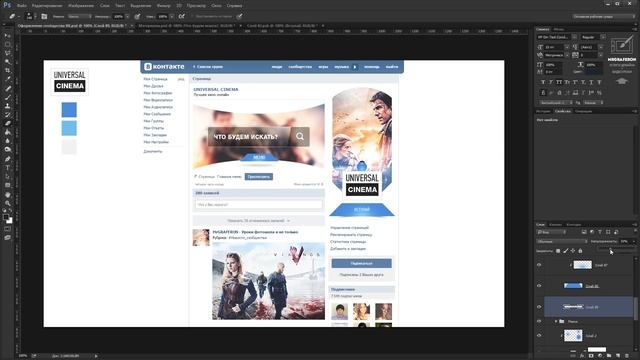Image resolution: width=640 pixels, height=360 pixels.
Task: Open the layer blend mode dropdown
Action: point(561,241)
